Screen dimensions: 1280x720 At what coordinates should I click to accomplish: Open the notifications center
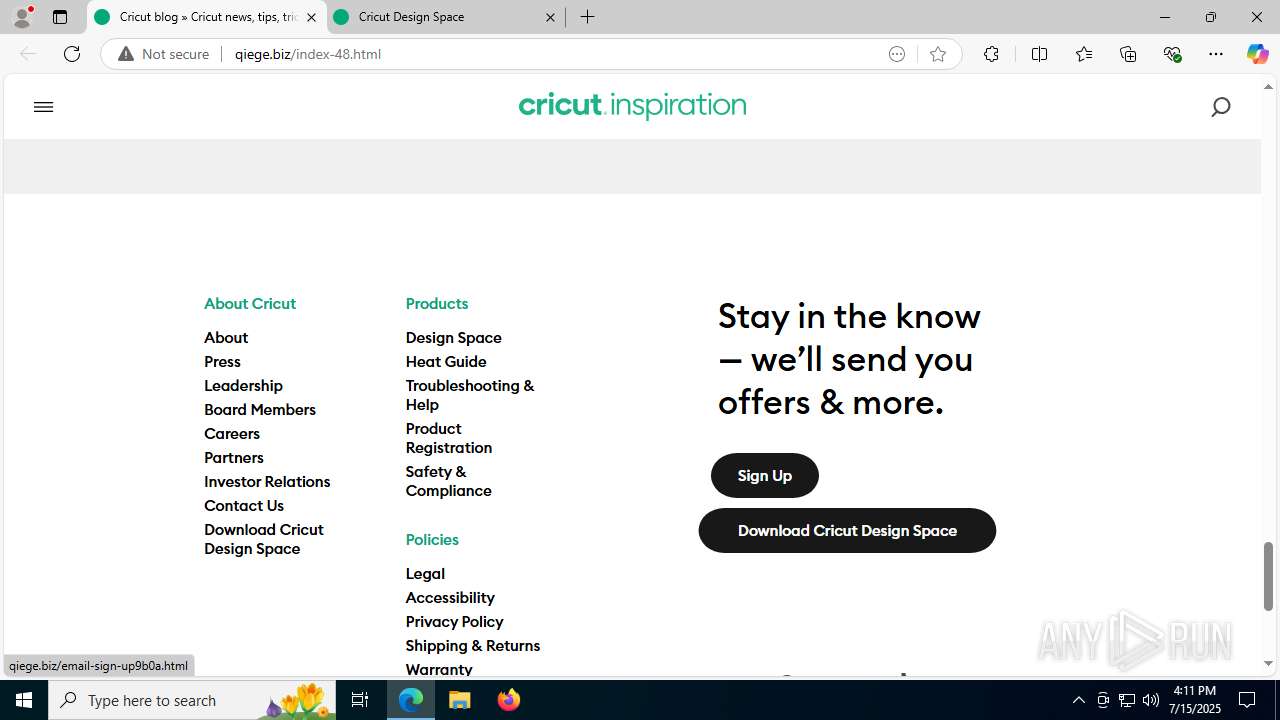tap(1247, 700)
